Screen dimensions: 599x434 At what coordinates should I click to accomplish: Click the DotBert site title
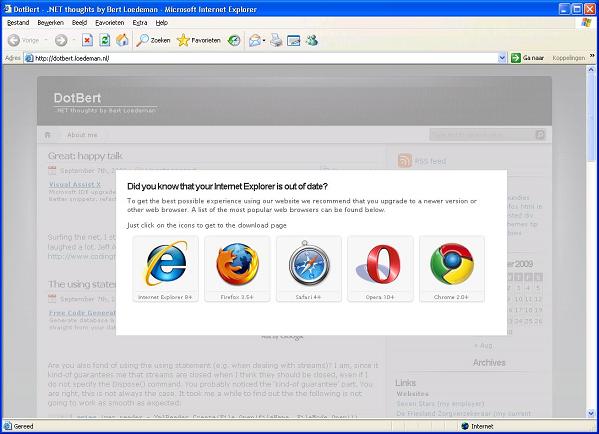point(78,98)
